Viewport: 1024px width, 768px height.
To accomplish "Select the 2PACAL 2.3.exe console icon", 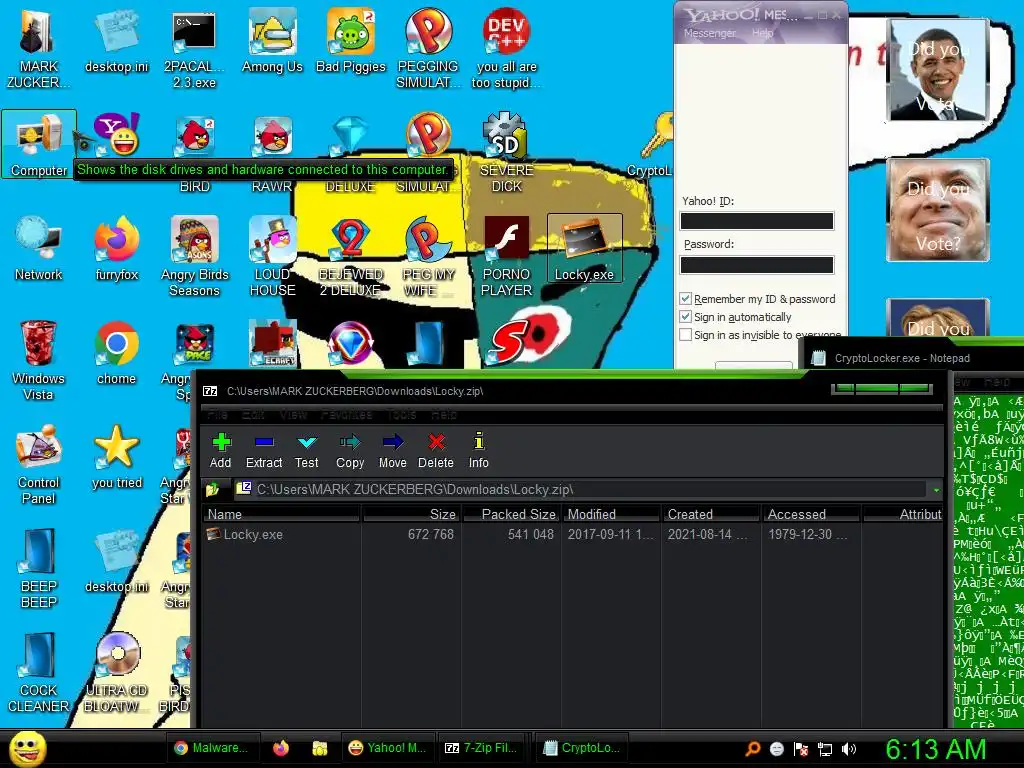I will (194, 48).
